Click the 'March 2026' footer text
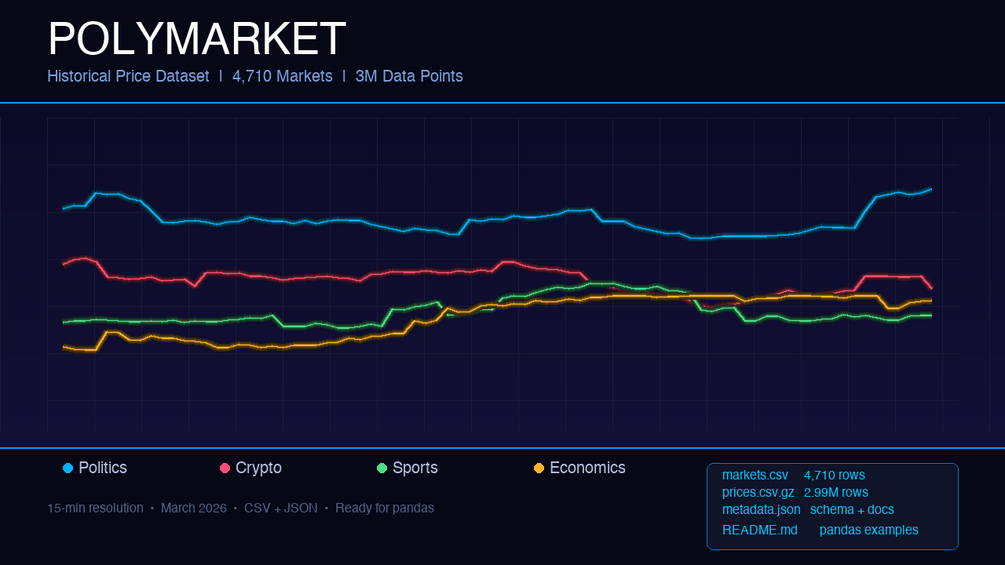This screenshot has height=565, width=1005. 194,508
